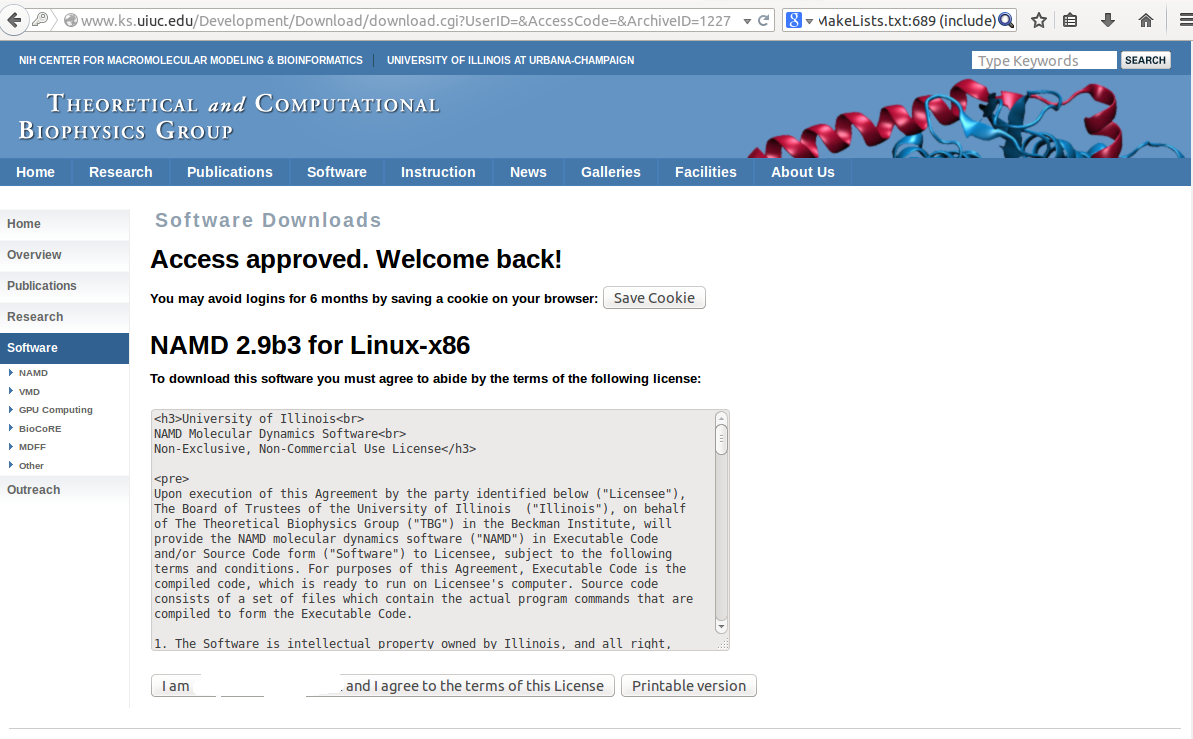
Task: Click in the Type Keywords search field
Action: [1043, 61]
